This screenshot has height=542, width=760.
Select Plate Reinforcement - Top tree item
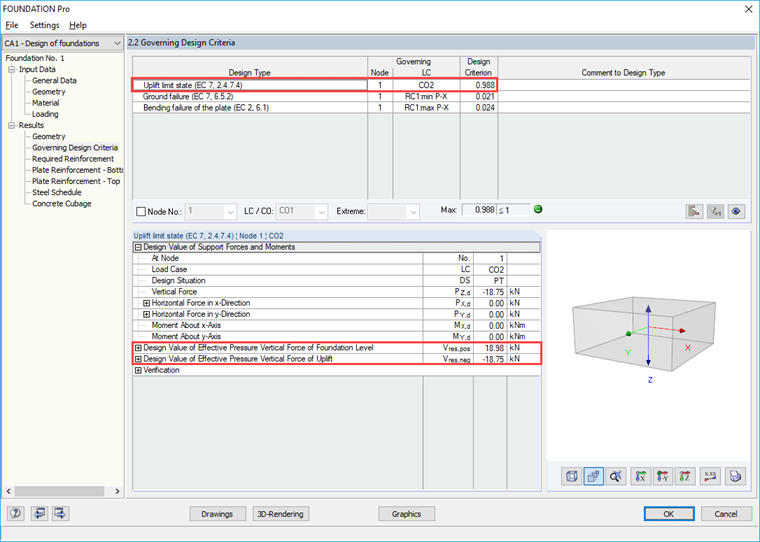tap(76, 181)
